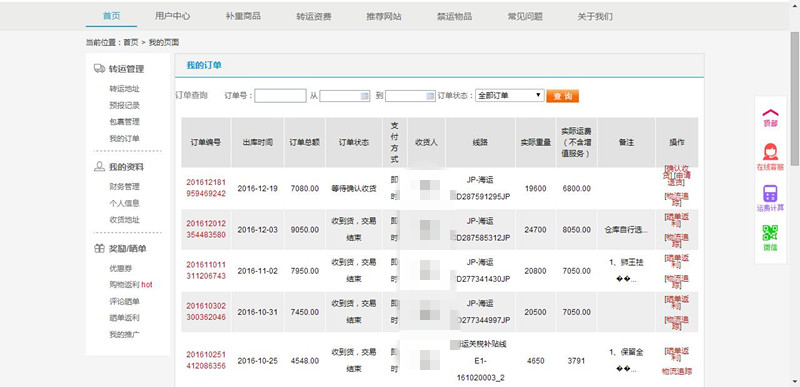Image resolution: width=800 pixels, height=387 pixels.
Task: Click 物流追踪 for the 2016-12-03 order
Action: click(x=677, y=241)
